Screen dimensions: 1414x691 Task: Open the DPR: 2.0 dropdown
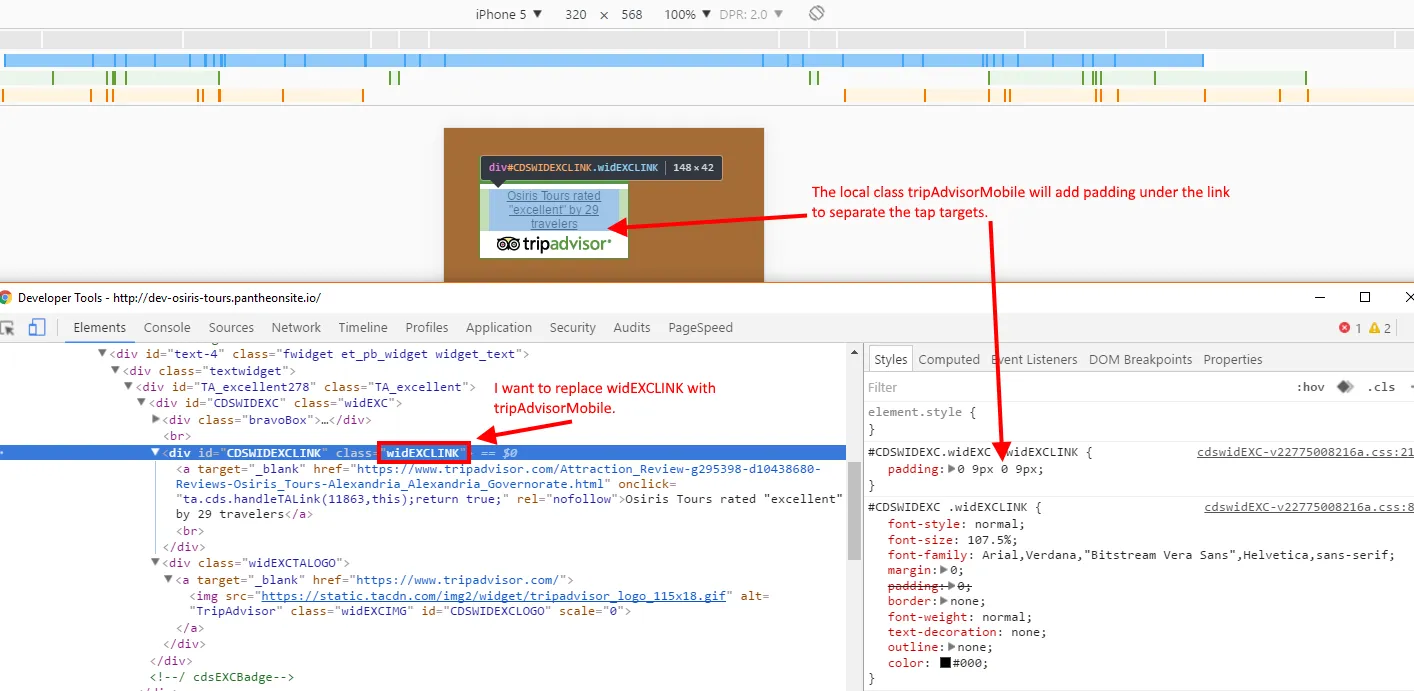[751, 14]
